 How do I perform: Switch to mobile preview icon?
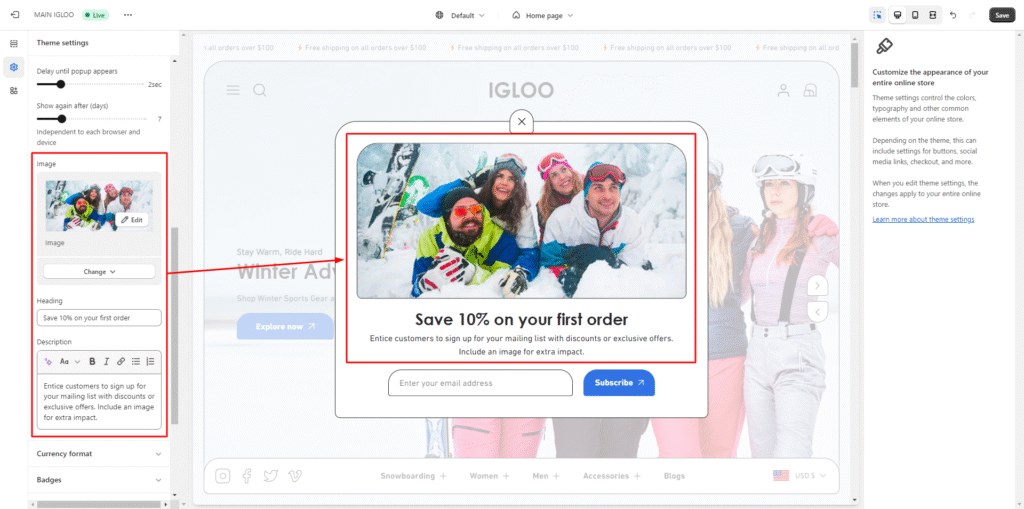tap(914, 15)
